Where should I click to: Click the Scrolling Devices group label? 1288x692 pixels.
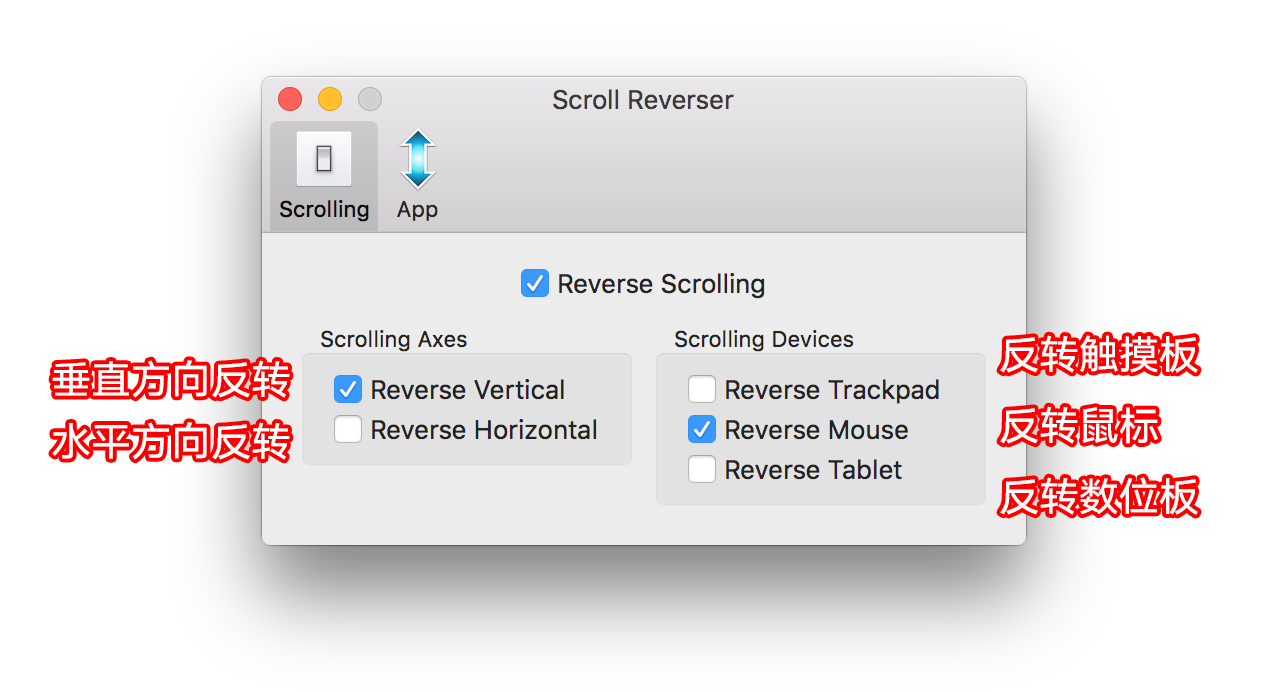(764, 339)
